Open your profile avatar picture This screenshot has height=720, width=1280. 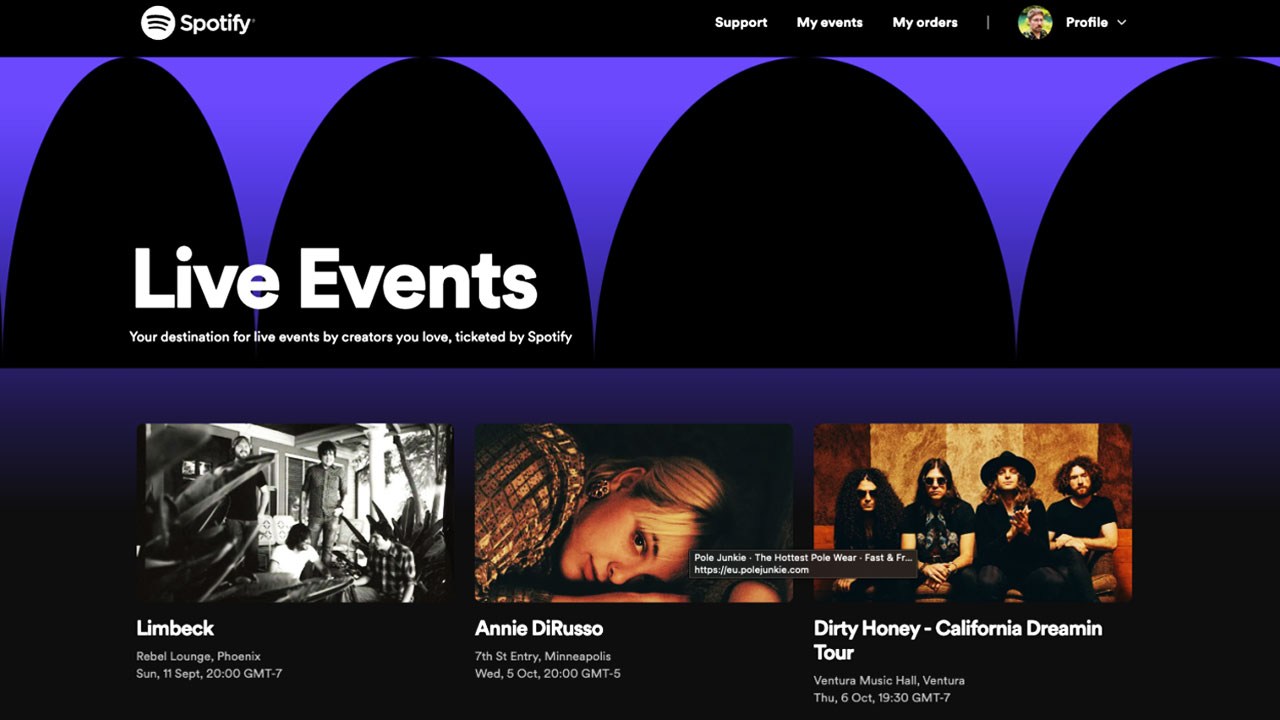click(x=1034, y=20)
